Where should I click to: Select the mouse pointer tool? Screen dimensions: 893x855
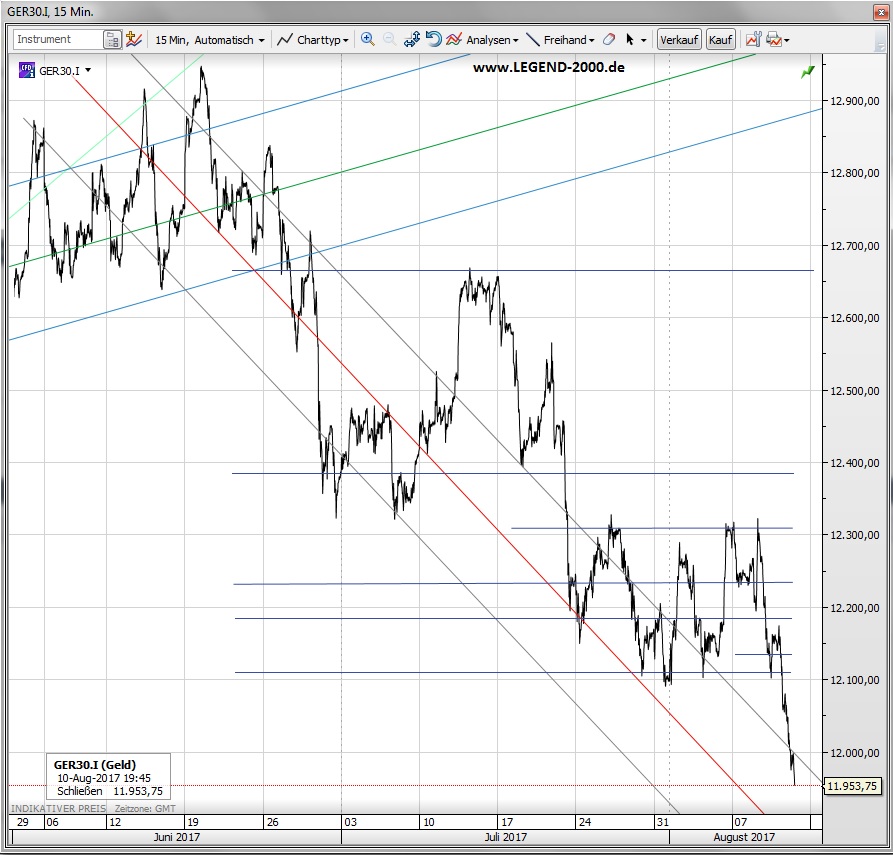coord(630,39)
